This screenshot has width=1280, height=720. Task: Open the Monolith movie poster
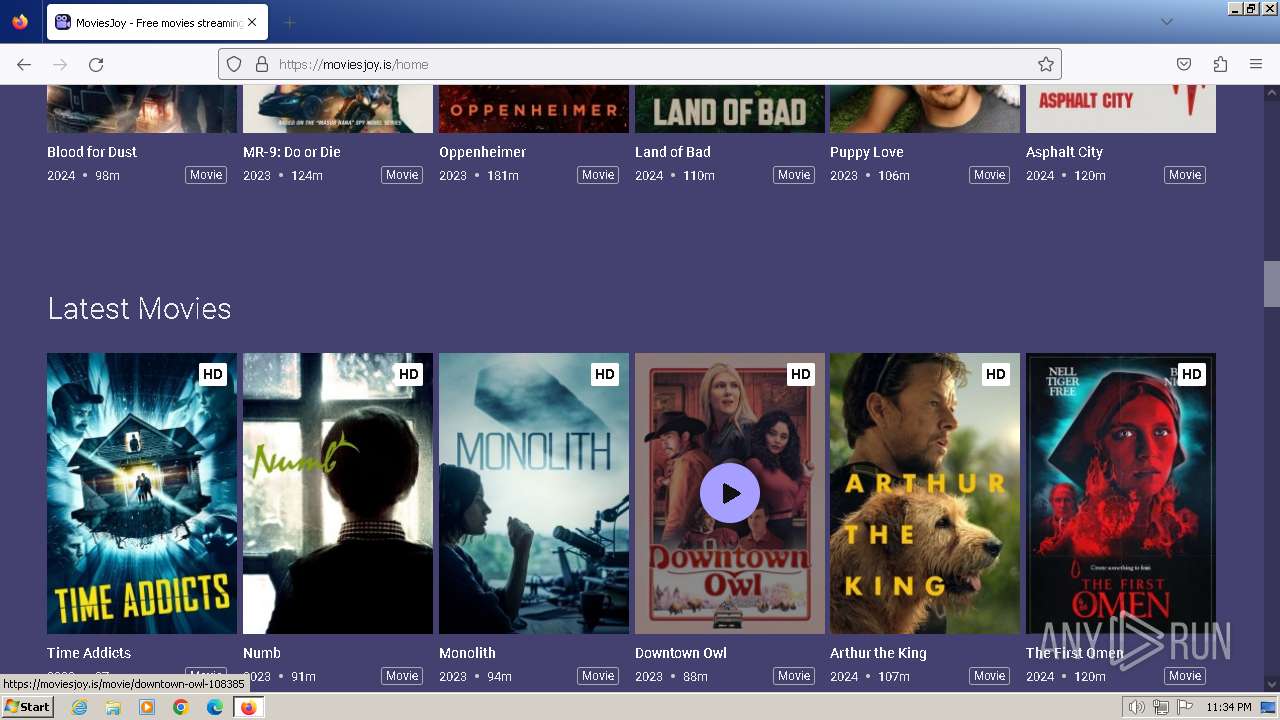click(534, 493)
